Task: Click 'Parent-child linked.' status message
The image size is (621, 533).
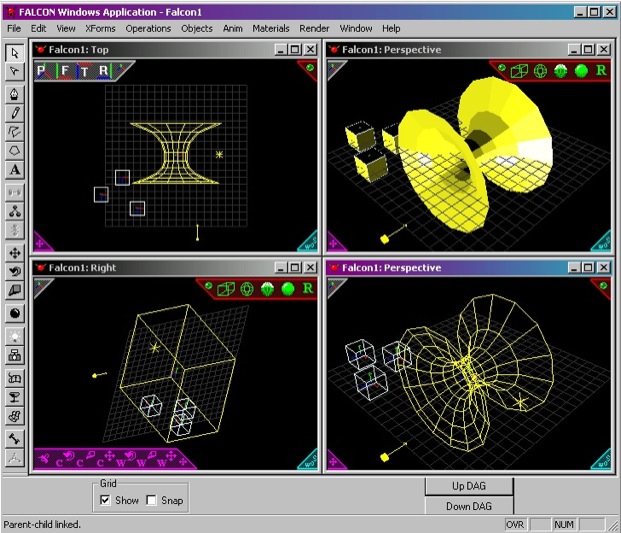Action: tap(42, 524)
